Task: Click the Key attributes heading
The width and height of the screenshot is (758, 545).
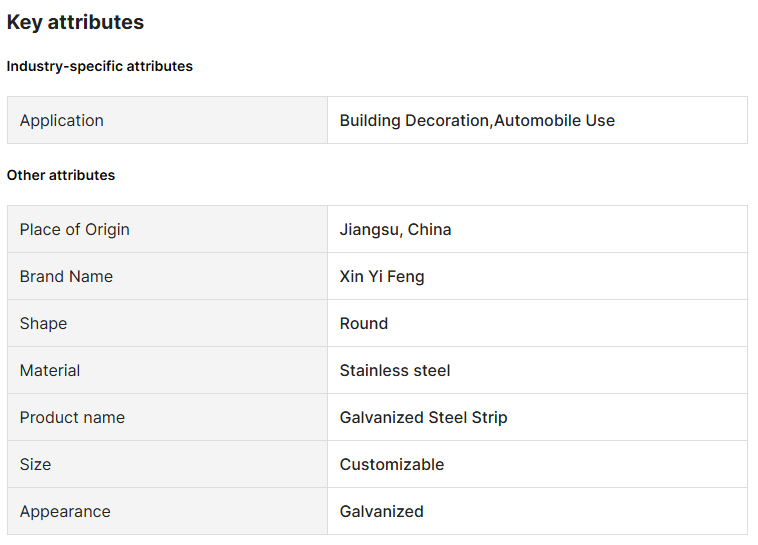Action: [75, 22]
